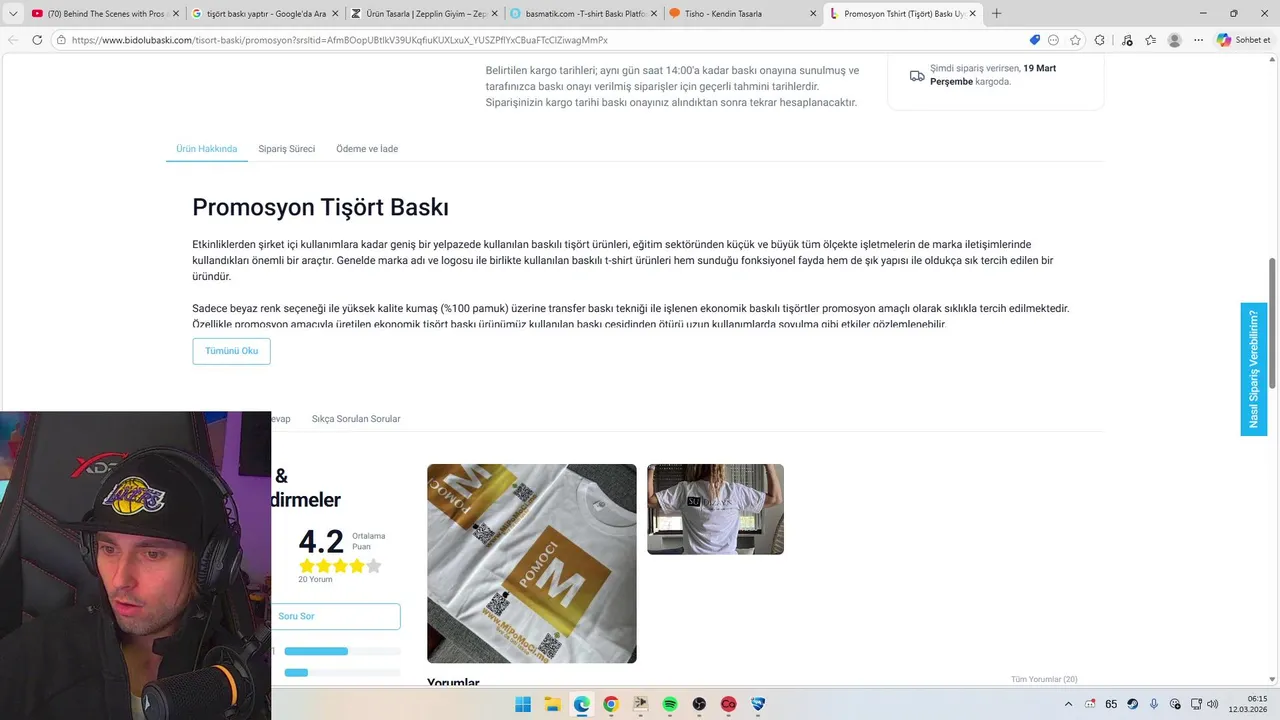The image size is (1280, 720).
Task: Open the Extensions puzzle icon
Action: 1100,40
